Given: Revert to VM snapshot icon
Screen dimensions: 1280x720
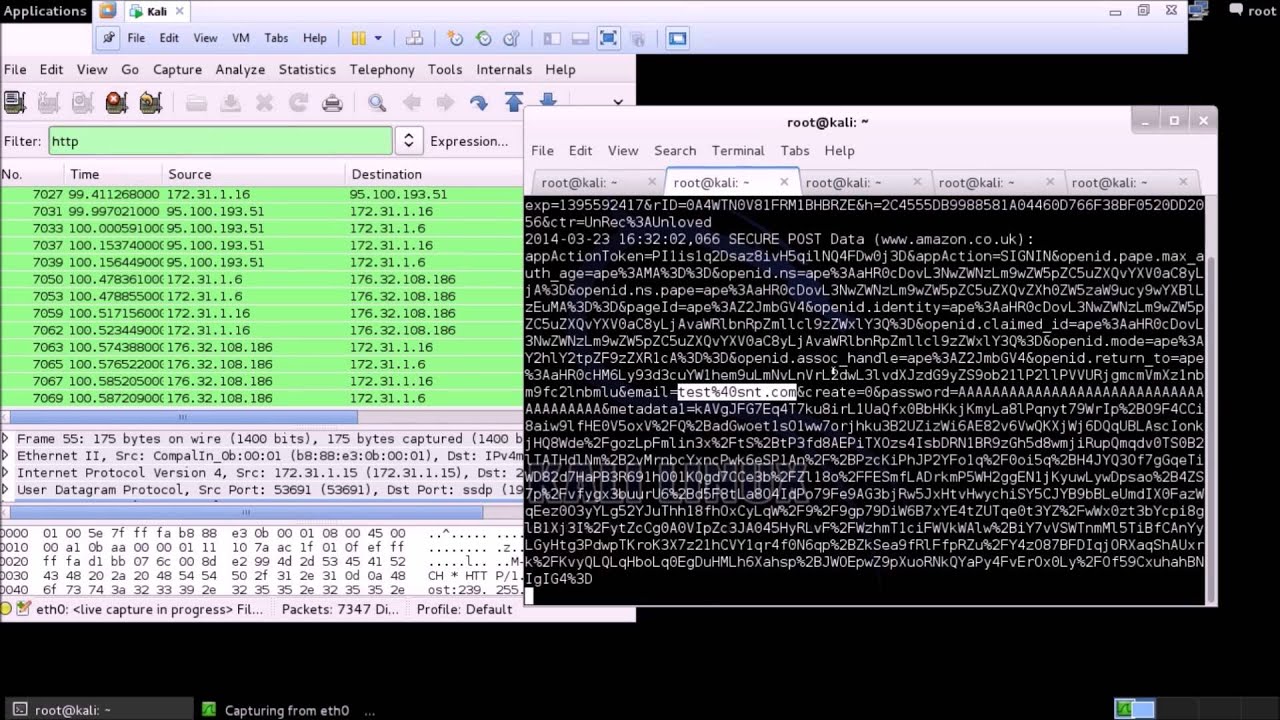Looking at the screenshot, I should [484, 38].
